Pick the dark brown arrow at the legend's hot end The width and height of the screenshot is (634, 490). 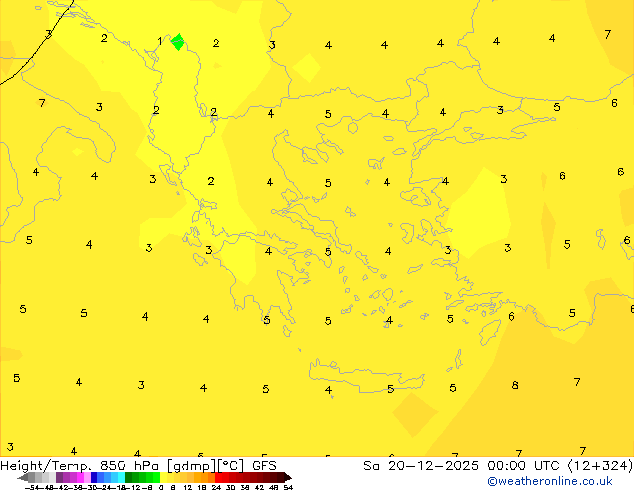tap(288, 477)
